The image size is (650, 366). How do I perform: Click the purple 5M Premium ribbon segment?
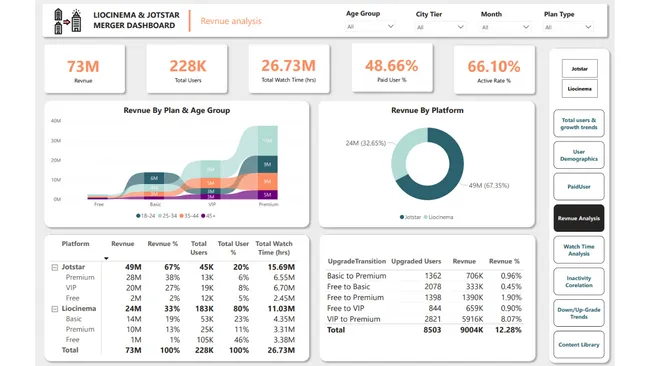(267, 195)
